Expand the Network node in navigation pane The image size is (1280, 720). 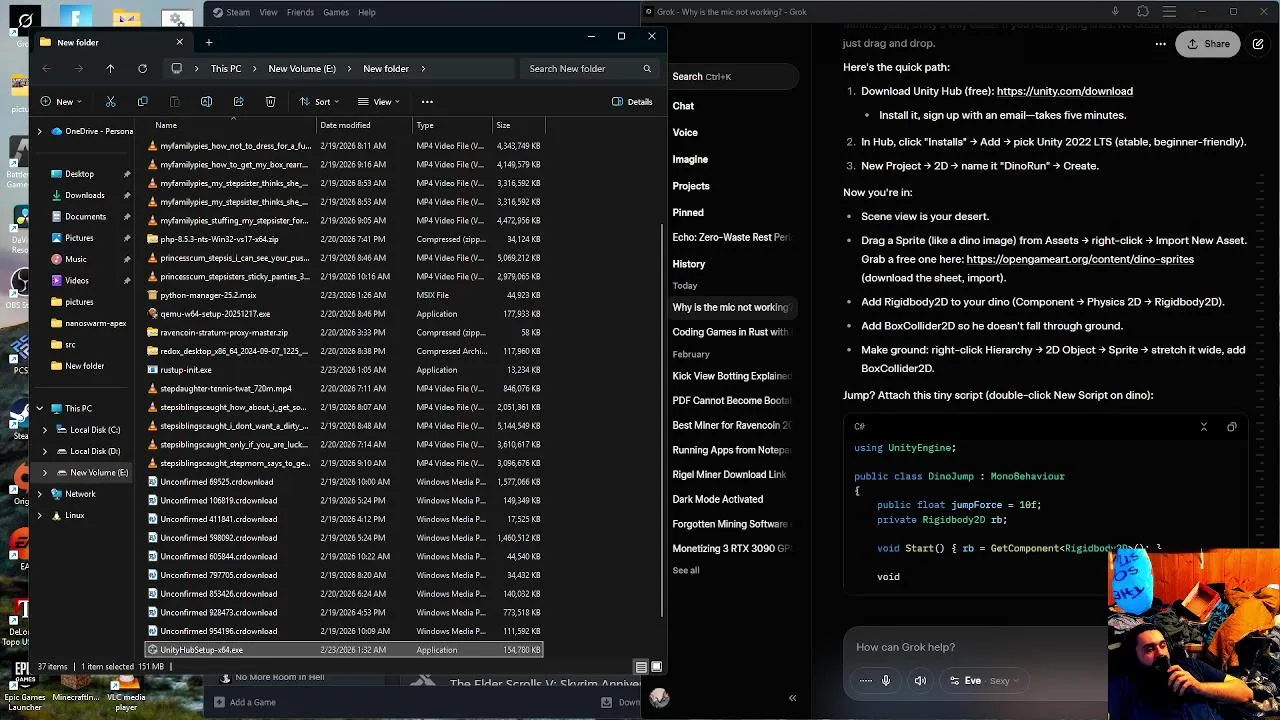pyautogui.click(x=40, y=494)
